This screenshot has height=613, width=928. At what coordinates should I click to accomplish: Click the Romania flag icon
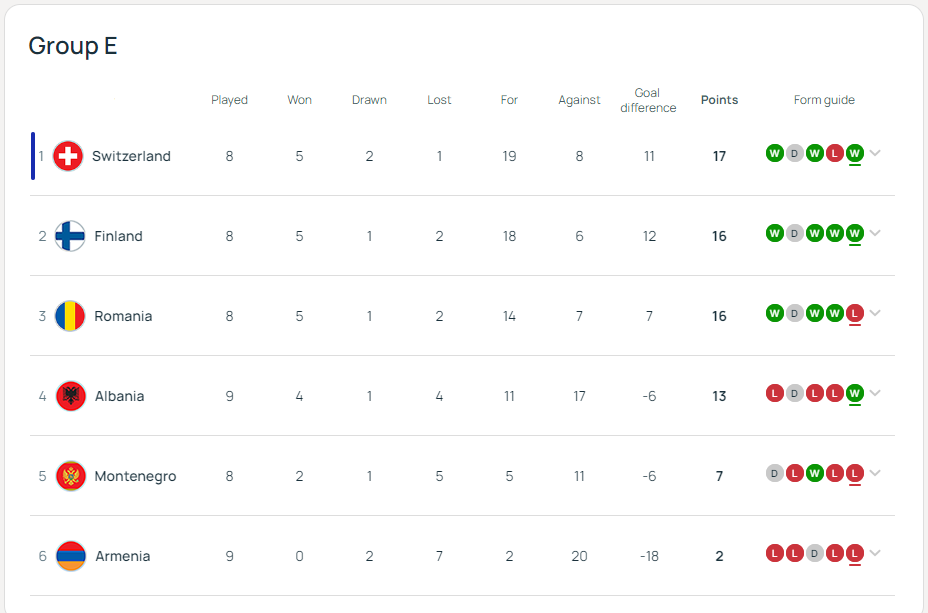(x=70, y=316)
